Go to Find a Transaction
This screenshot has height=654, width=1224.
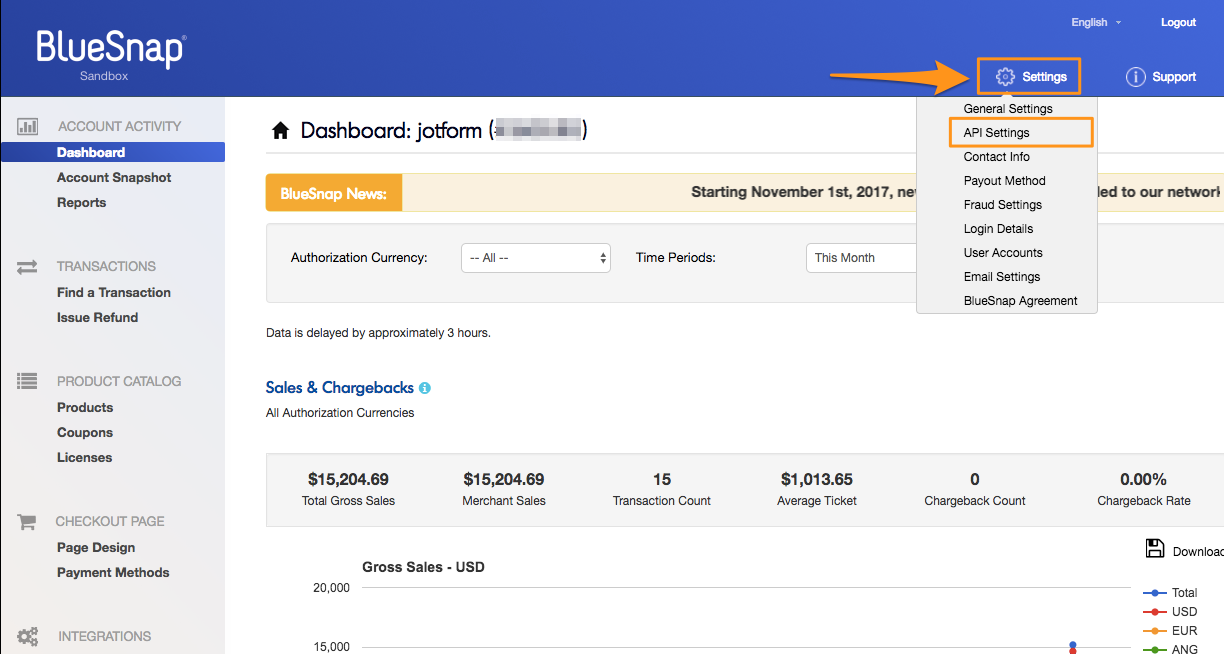tap(114, 292)
